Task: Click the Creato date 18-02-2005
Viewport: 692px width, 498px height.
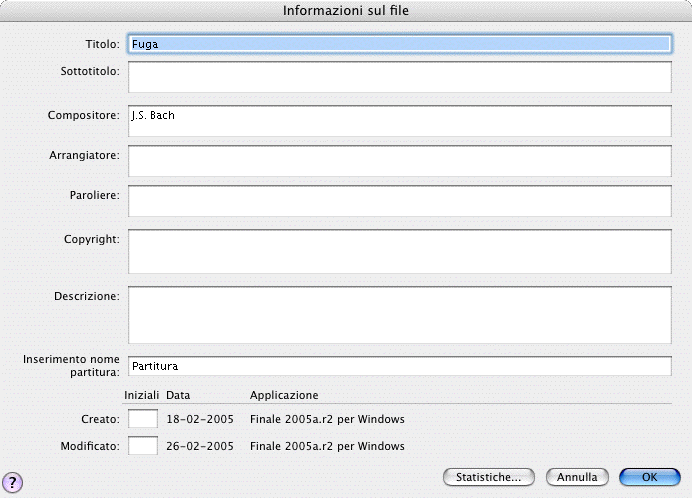Action: [200, 419]
